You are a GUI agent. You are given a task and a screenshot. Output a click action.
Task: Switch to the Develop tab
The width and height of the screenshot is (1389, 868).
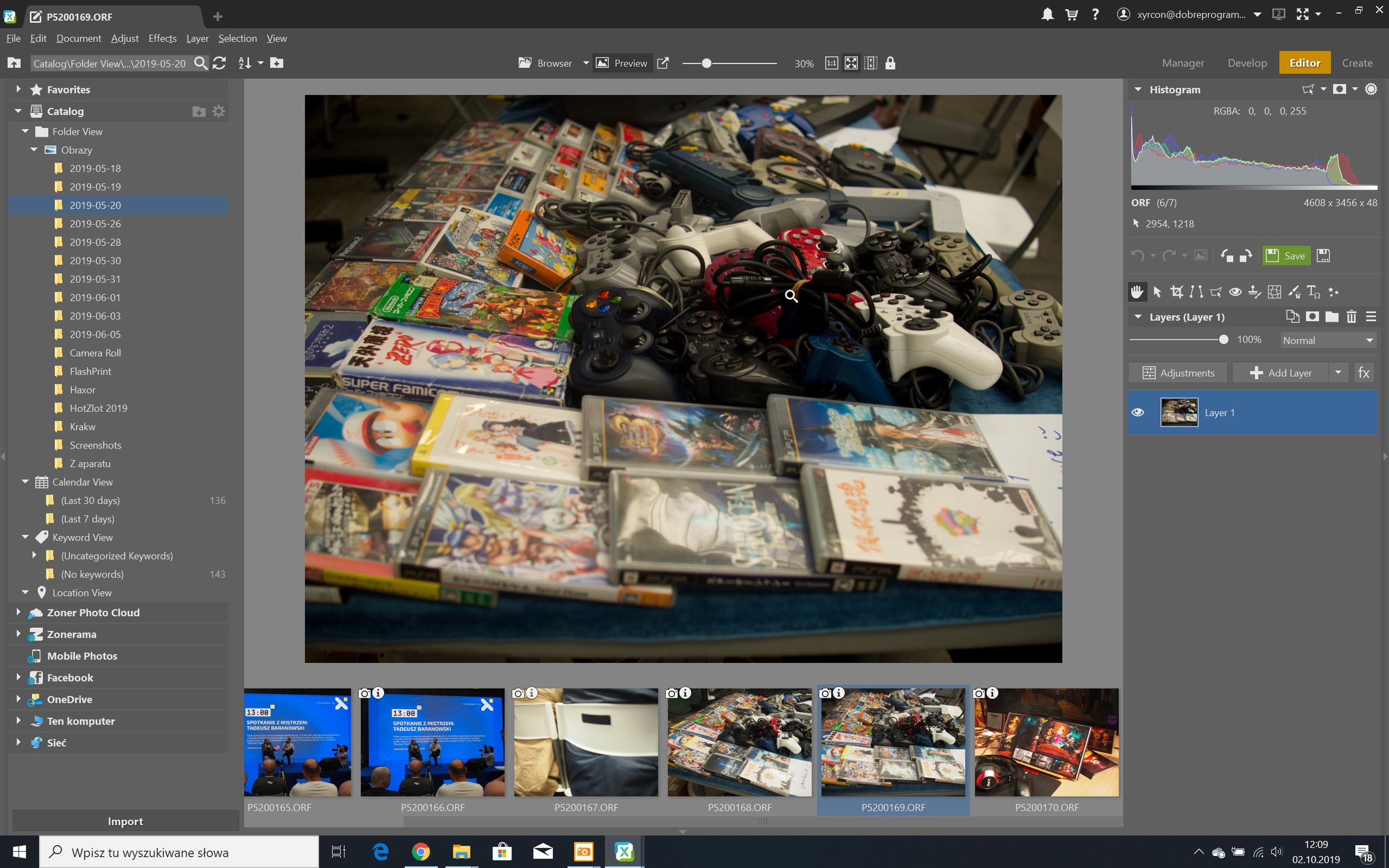tap(1247, 63)
